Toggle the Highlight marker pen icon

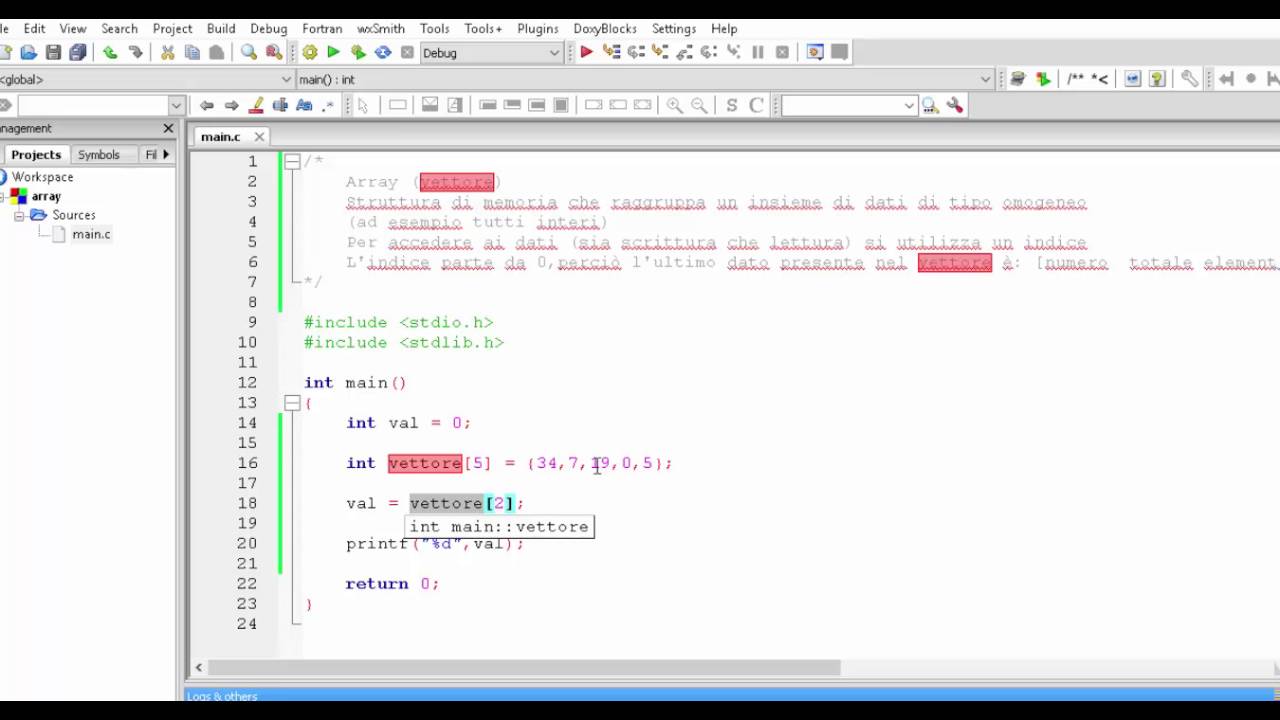256,106
